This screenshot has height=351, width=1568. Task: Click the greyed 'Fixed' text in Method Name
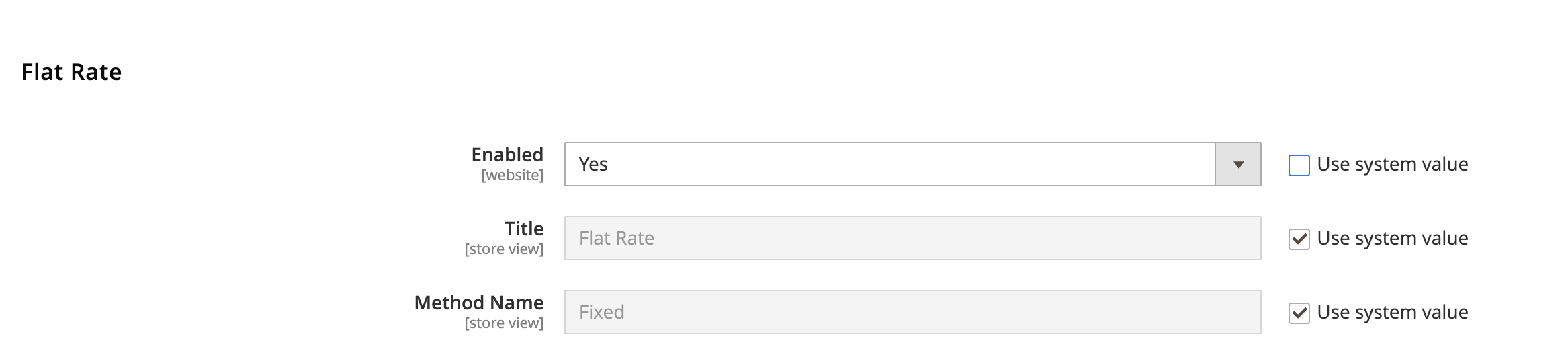click(602, 312)
